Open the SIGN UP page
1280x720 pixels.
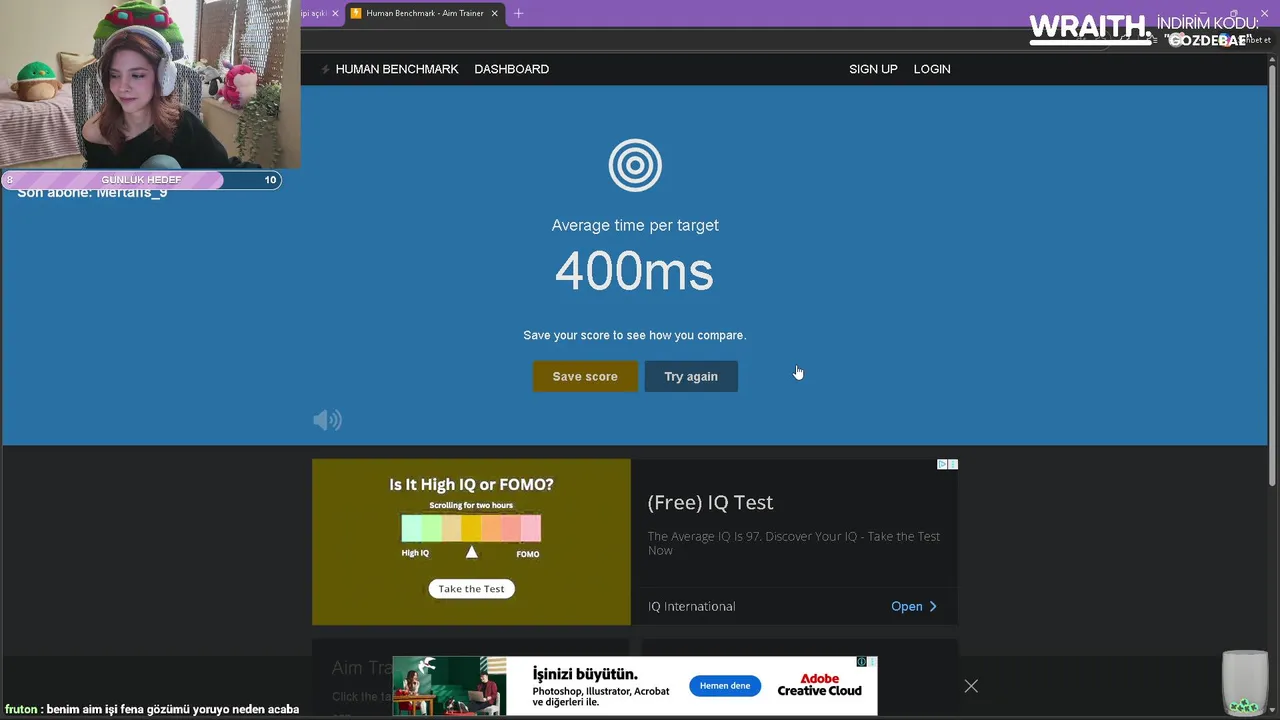coord(873,69)
